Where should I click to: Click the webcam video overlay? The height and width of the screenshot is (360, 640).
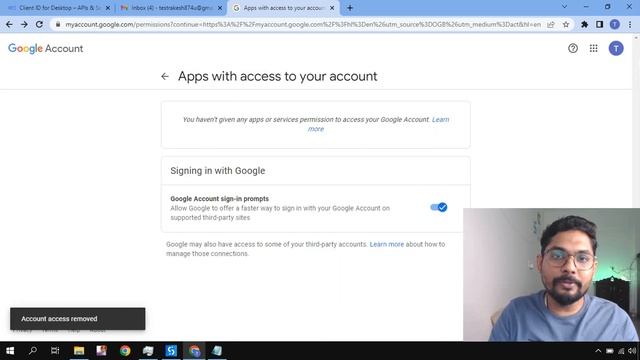click(x=551, y=275)
